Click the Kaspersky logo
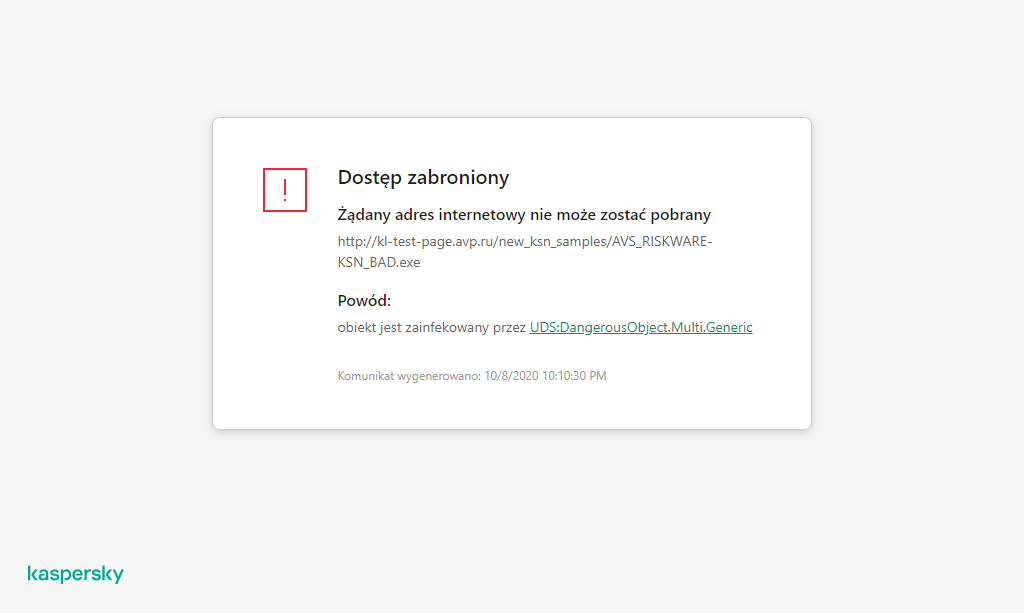 [76, 574]
